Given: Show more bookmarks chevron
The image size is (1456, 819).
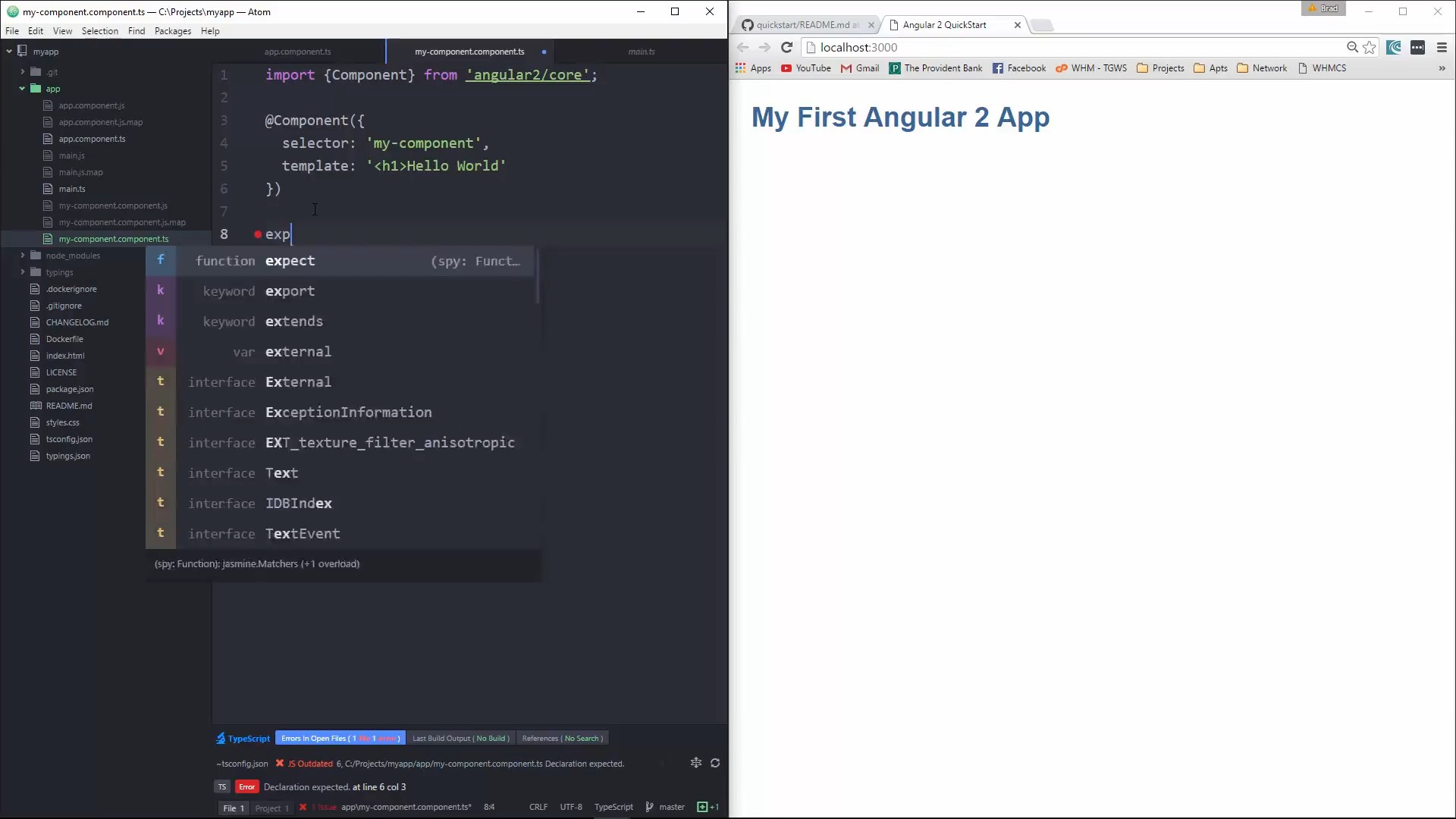Looking at the screenshot, I should (x=1442, y=68).
